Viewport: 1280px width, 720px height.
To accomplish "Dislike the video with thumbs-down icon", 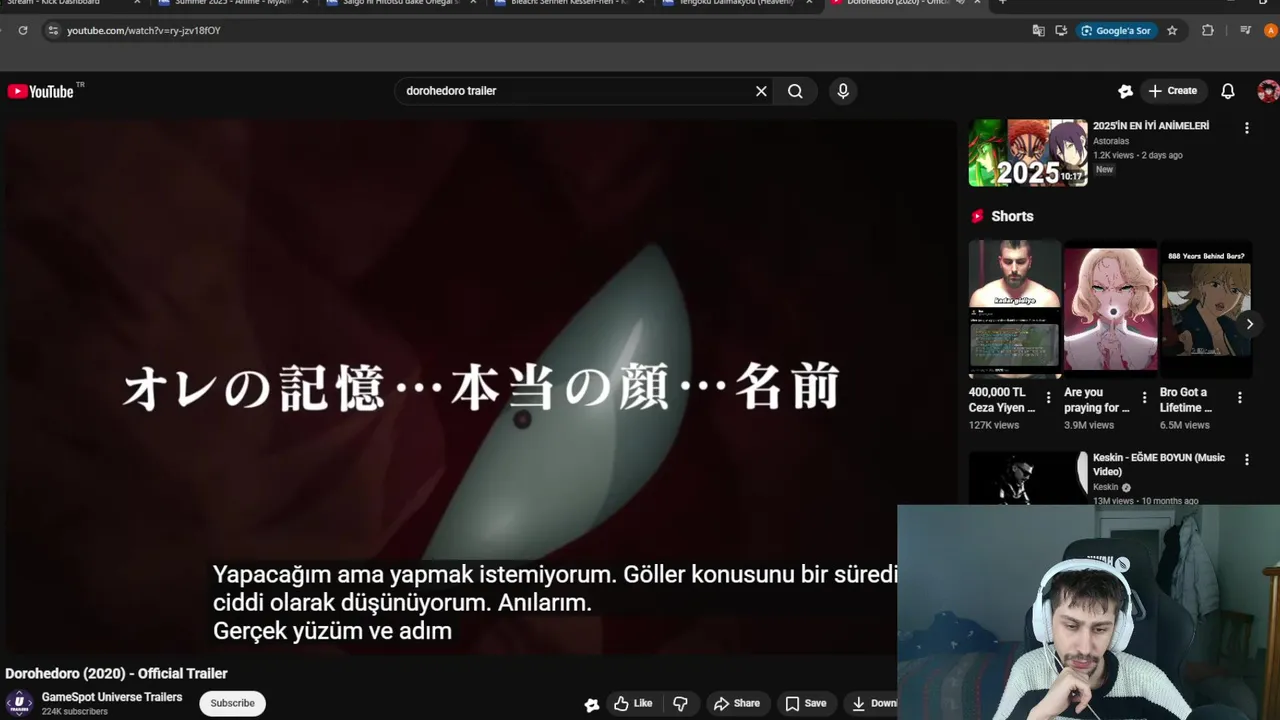I will click(680, 704).
